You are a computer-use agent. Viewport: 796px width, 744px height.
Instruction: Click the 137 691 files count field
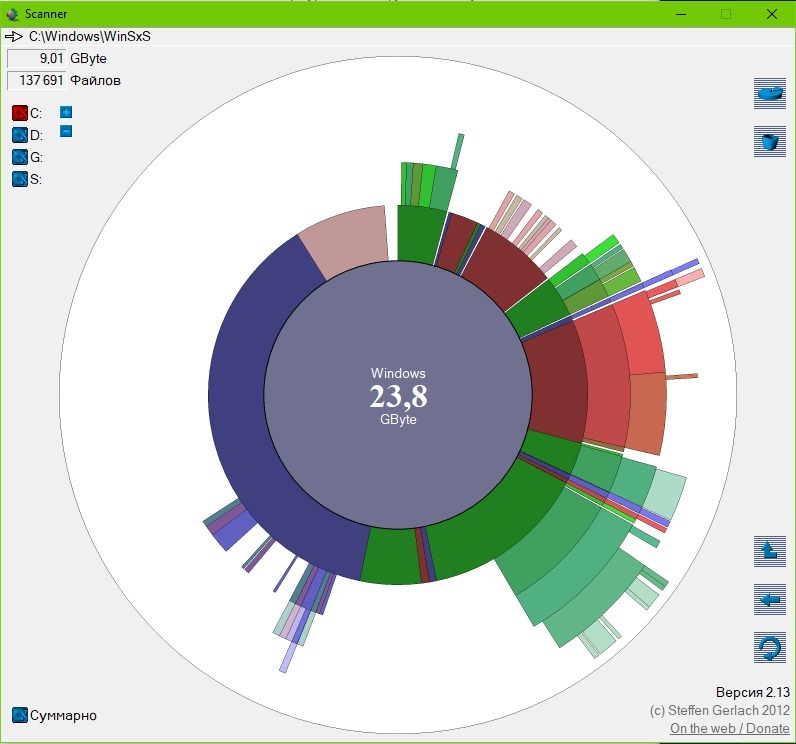37,80
